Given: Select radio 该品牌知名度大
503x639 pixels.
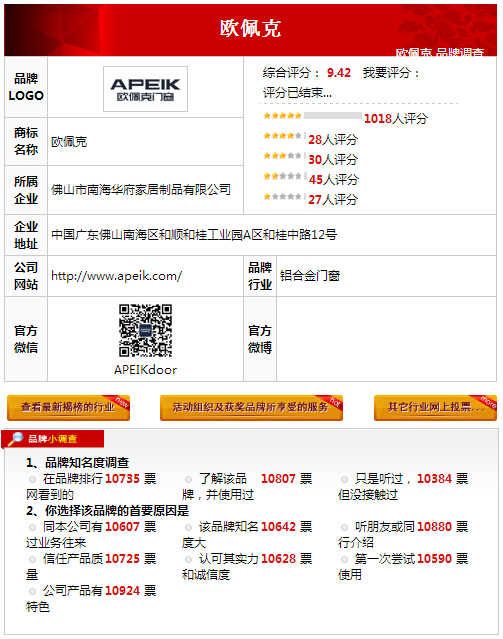Looking at the screenshot, I should 188,527.
